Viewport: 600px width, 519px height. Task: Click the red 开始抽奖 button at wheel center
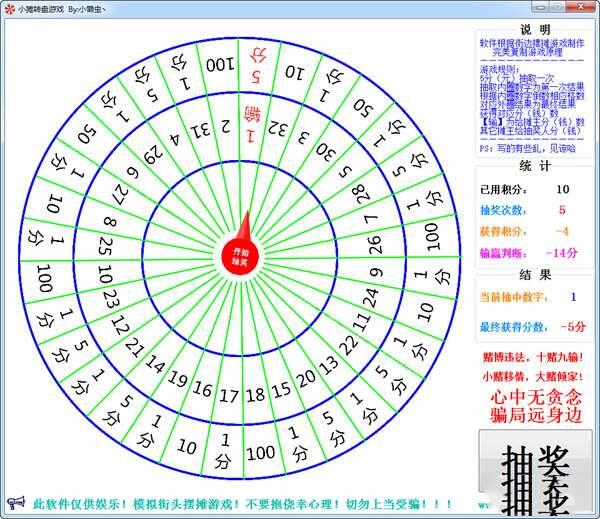click(x=239, y=254)
